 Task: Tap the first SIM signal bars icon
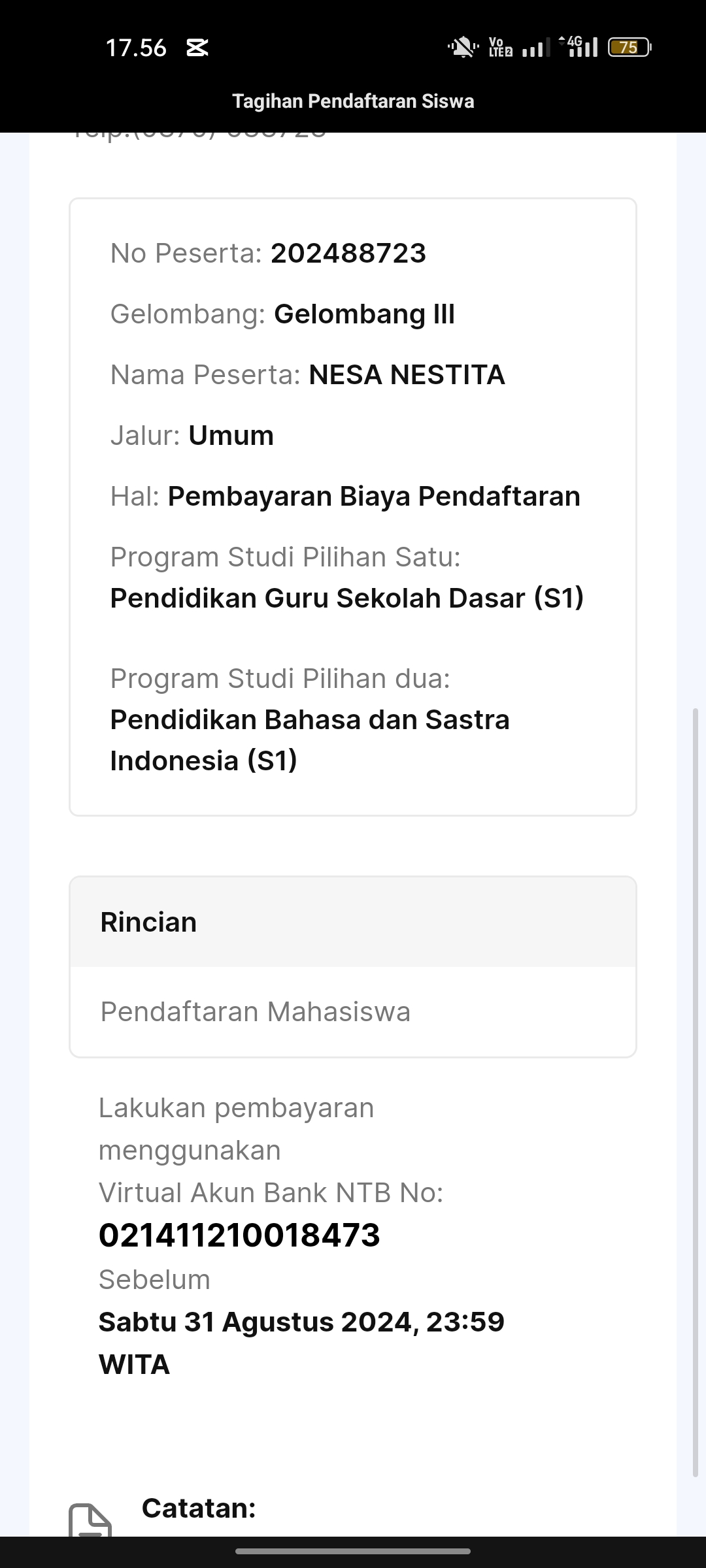click(536, 48)
